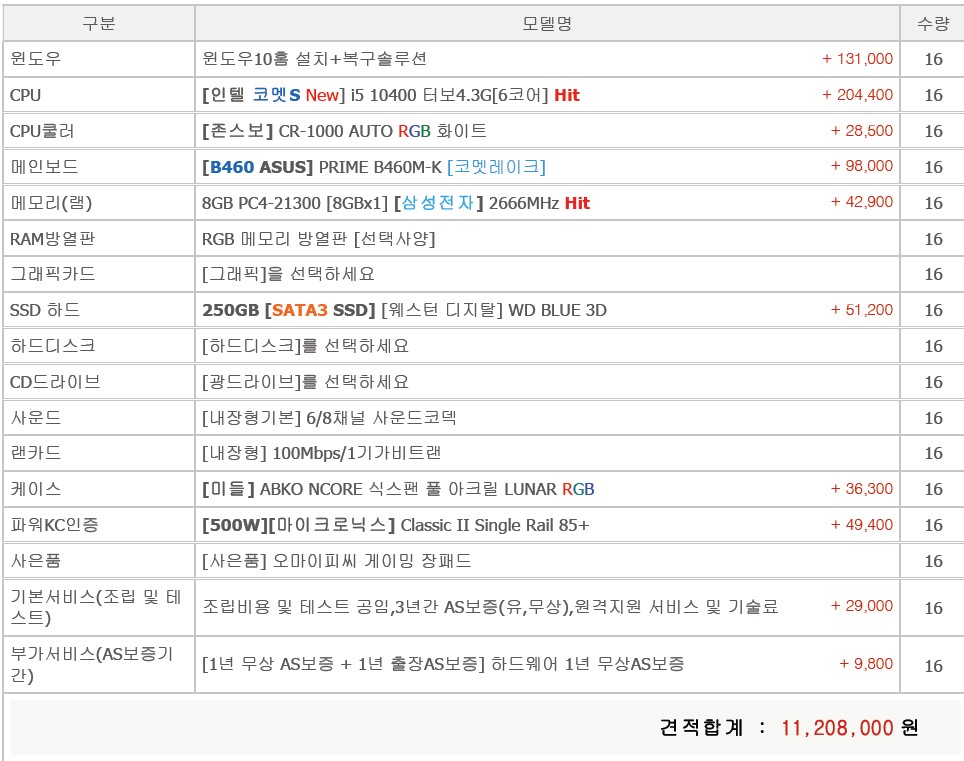Click '[사은품] 오마이피씨 게이밍 장패드' text
This screenshot has width=964, height=761.
[337, 561]
